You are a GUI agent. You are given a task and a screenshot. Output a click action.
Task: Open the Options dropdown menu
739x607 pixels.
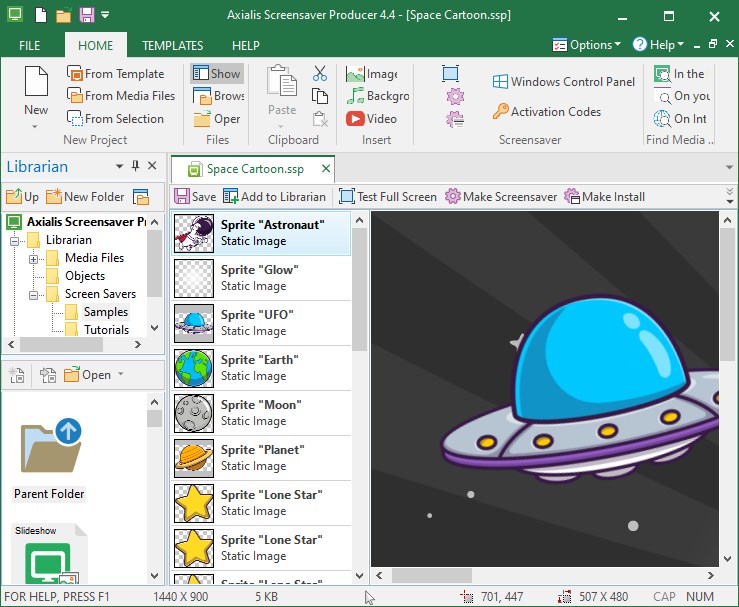click(x=586, y=45)
